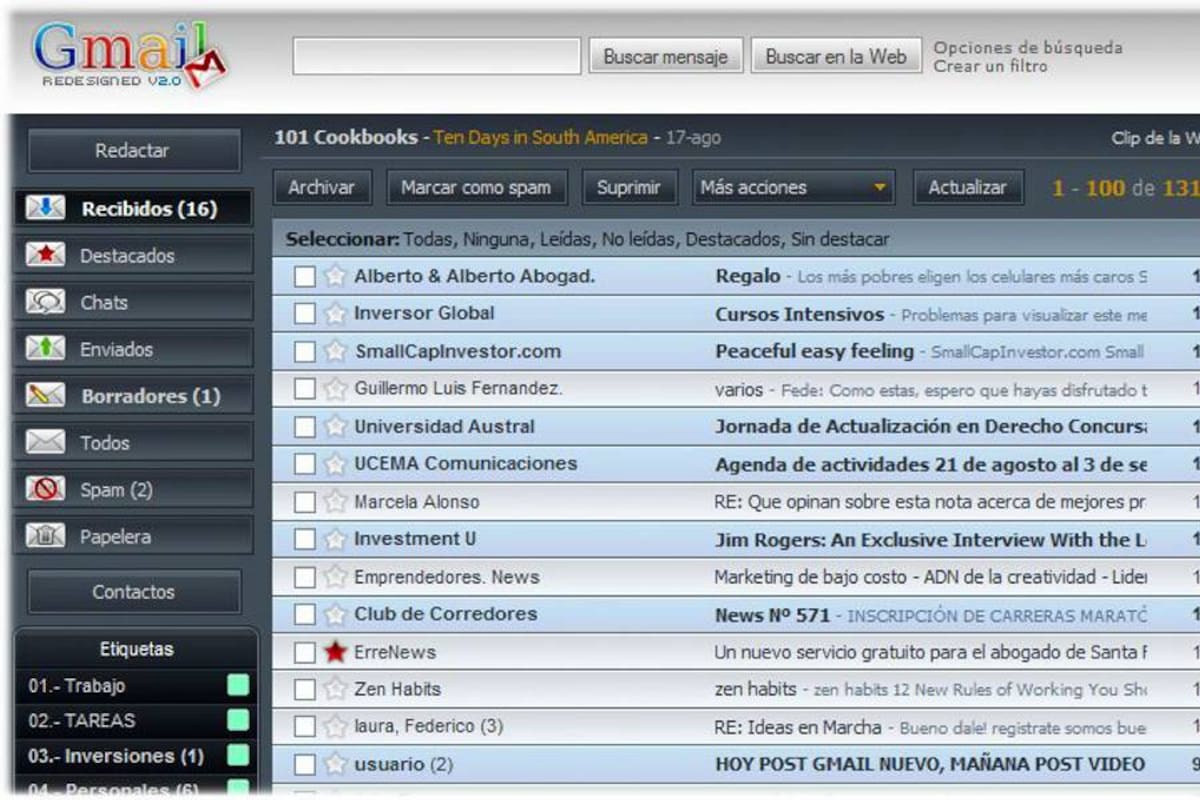Click the Borradores pencil envelope icon
This screenshot has width=1200, height=800.
pyautogui.click(x=45, y=395)
